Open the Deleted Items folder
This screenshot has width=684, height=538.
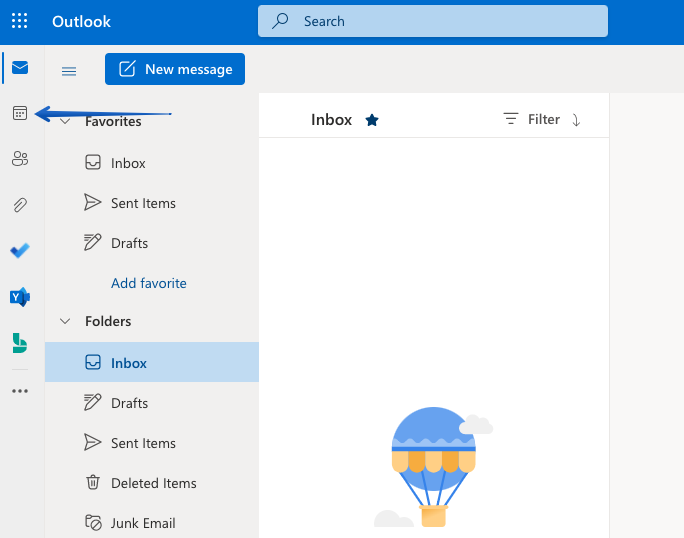click(x=153, y=483)
